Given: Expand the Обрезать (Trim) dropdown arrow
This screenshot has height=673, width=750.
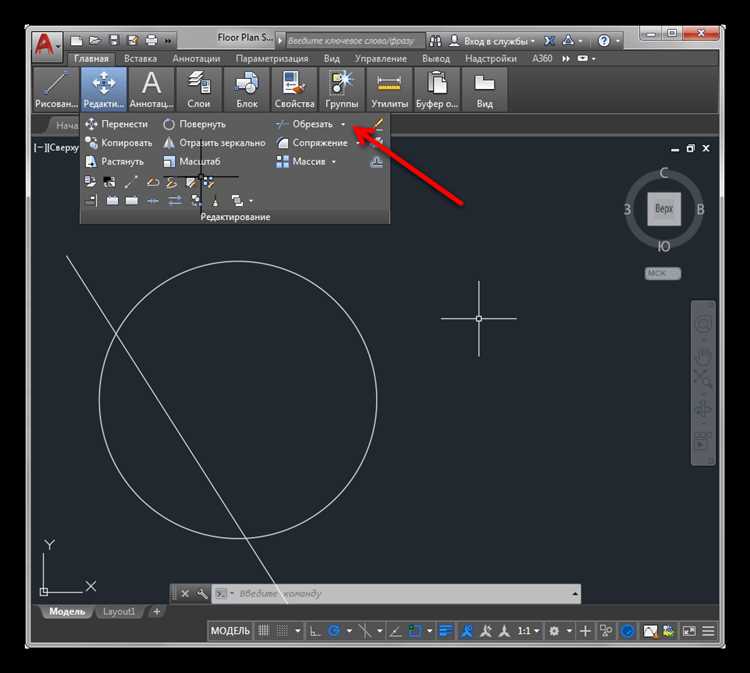Looking at the screenshot, I should point(343,125).
